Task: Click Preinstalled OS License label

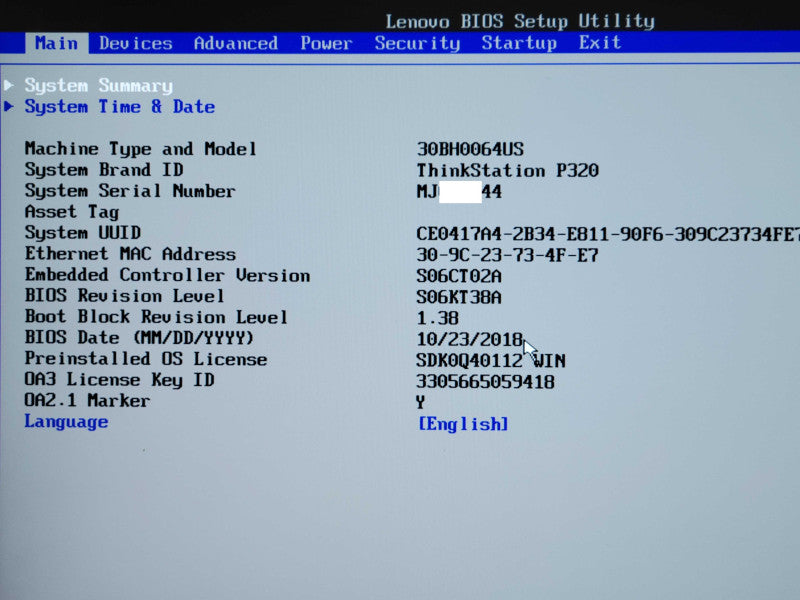Action: (146, 359)
